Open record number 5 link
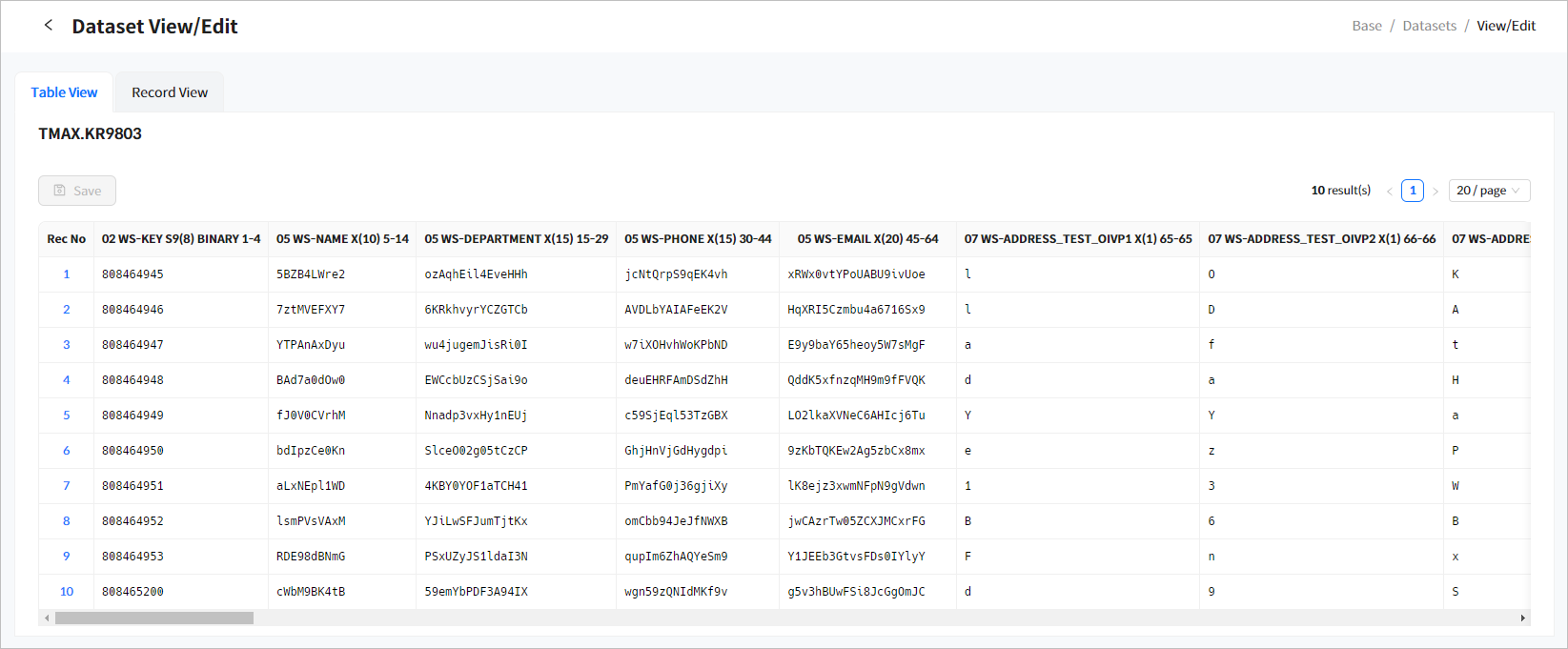The height and width of the screenshot is (649, 1568). (x=67, y=416)
